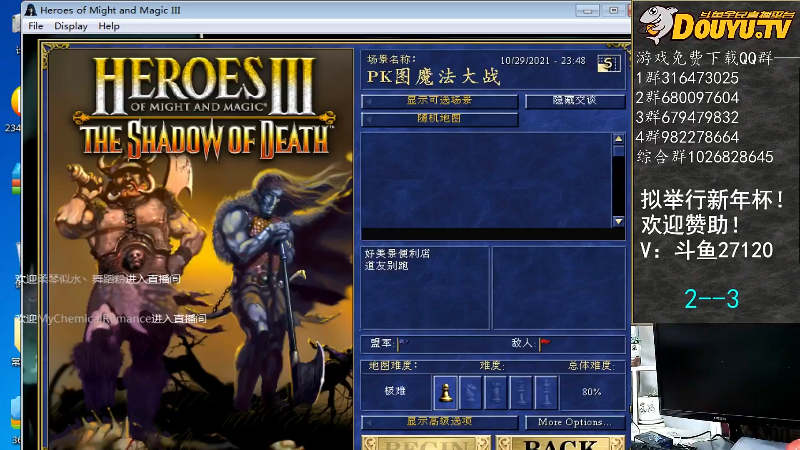Expand 显示高级选项 advanced options

coord(440,422)
